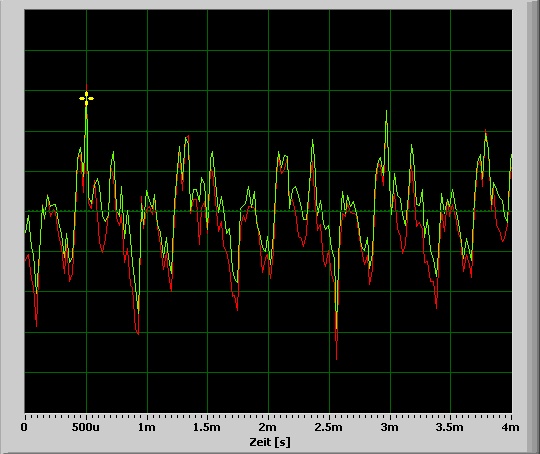Viewport: 540px width, 454px height.
Task: Click the red trace minimum near 1.75m
Action: pos(237,307)
